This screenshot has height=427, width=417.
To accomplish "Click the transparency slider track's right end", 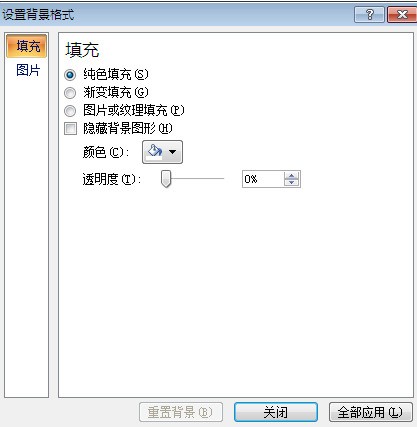I will (223, 179).
